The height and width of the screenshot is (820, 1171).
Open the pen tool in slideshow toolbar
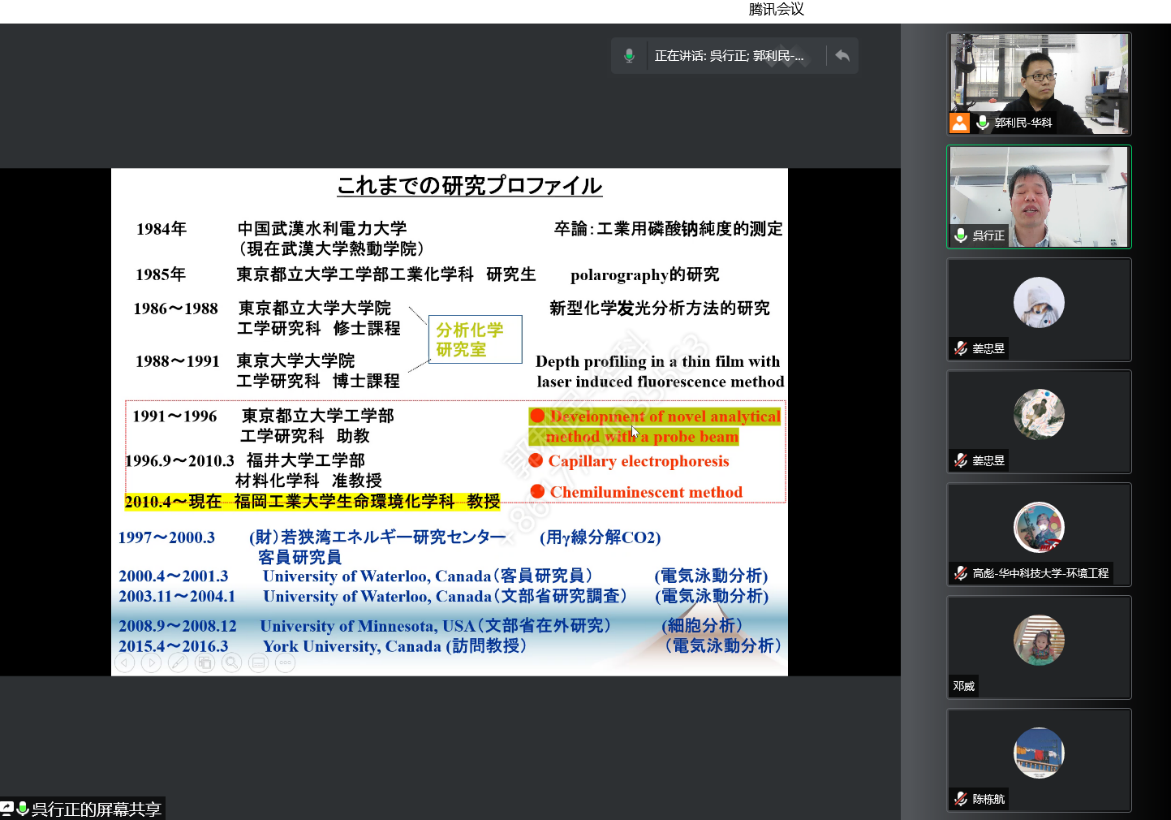(178, 662)
